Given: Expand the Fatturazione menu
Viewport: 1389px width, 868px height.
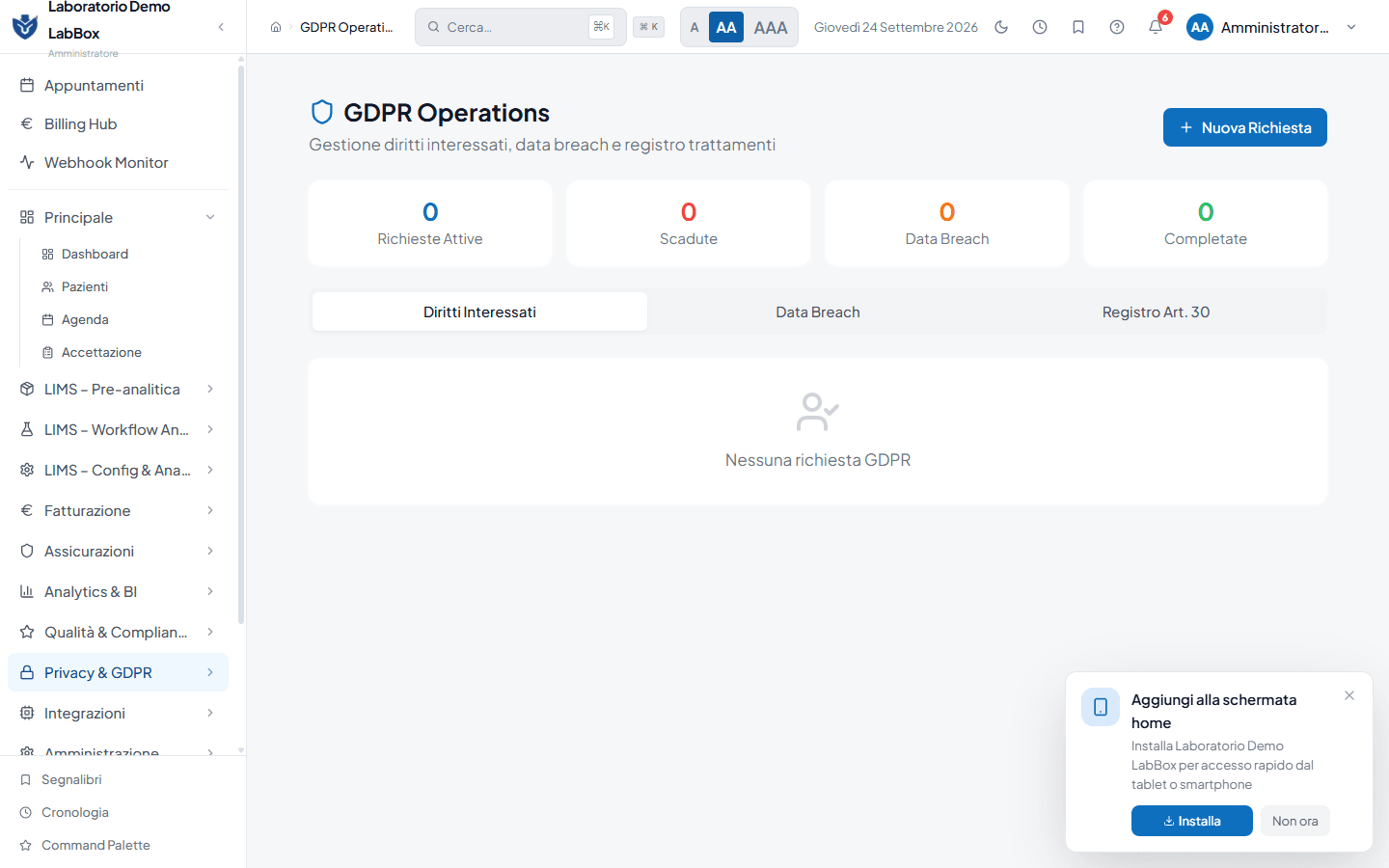Looking at the screenshot, I should pyautogui.click(x=118, y=510).
